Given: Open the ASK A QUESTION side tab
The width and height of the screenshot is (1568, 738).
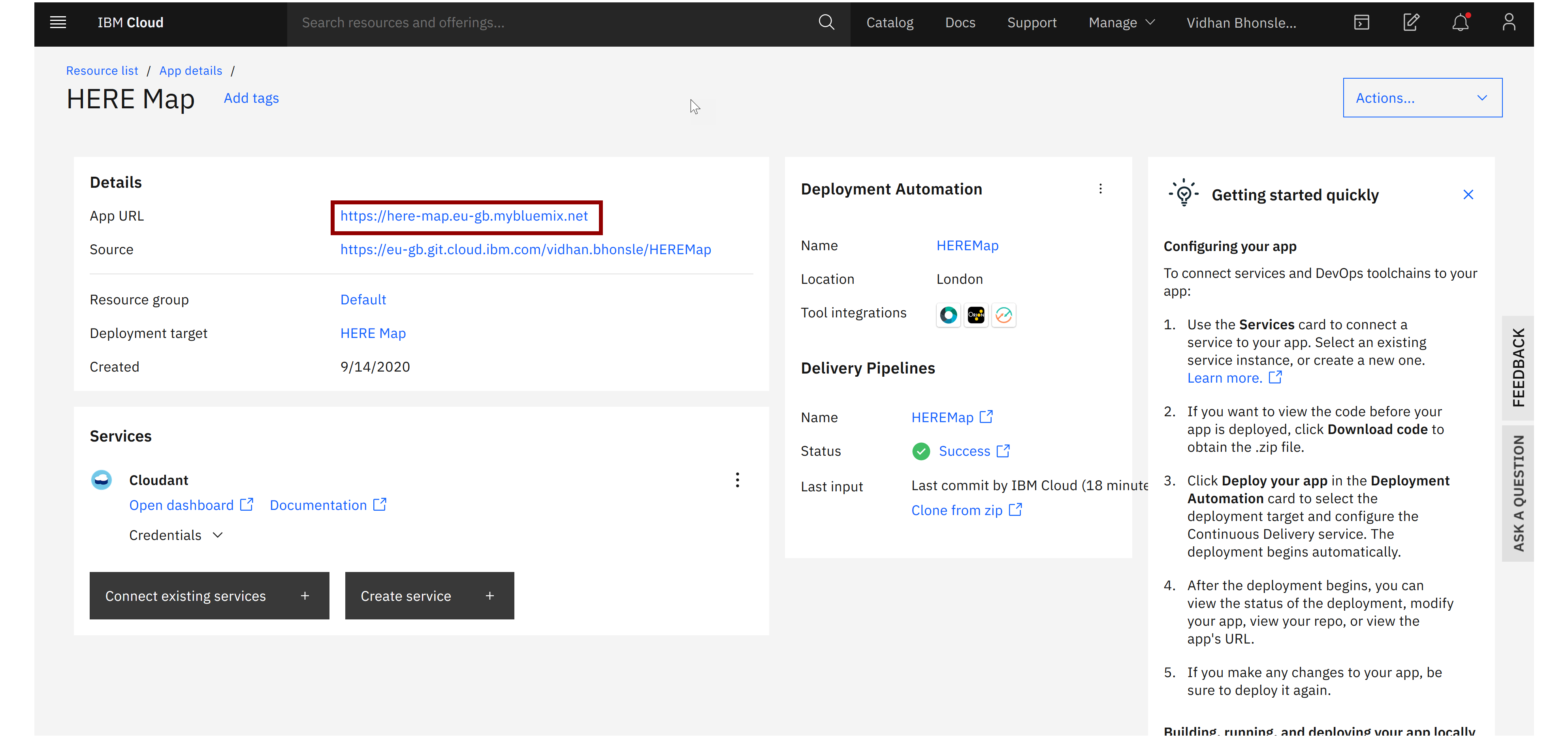Looking at the screenshot, I should 1518,493.
